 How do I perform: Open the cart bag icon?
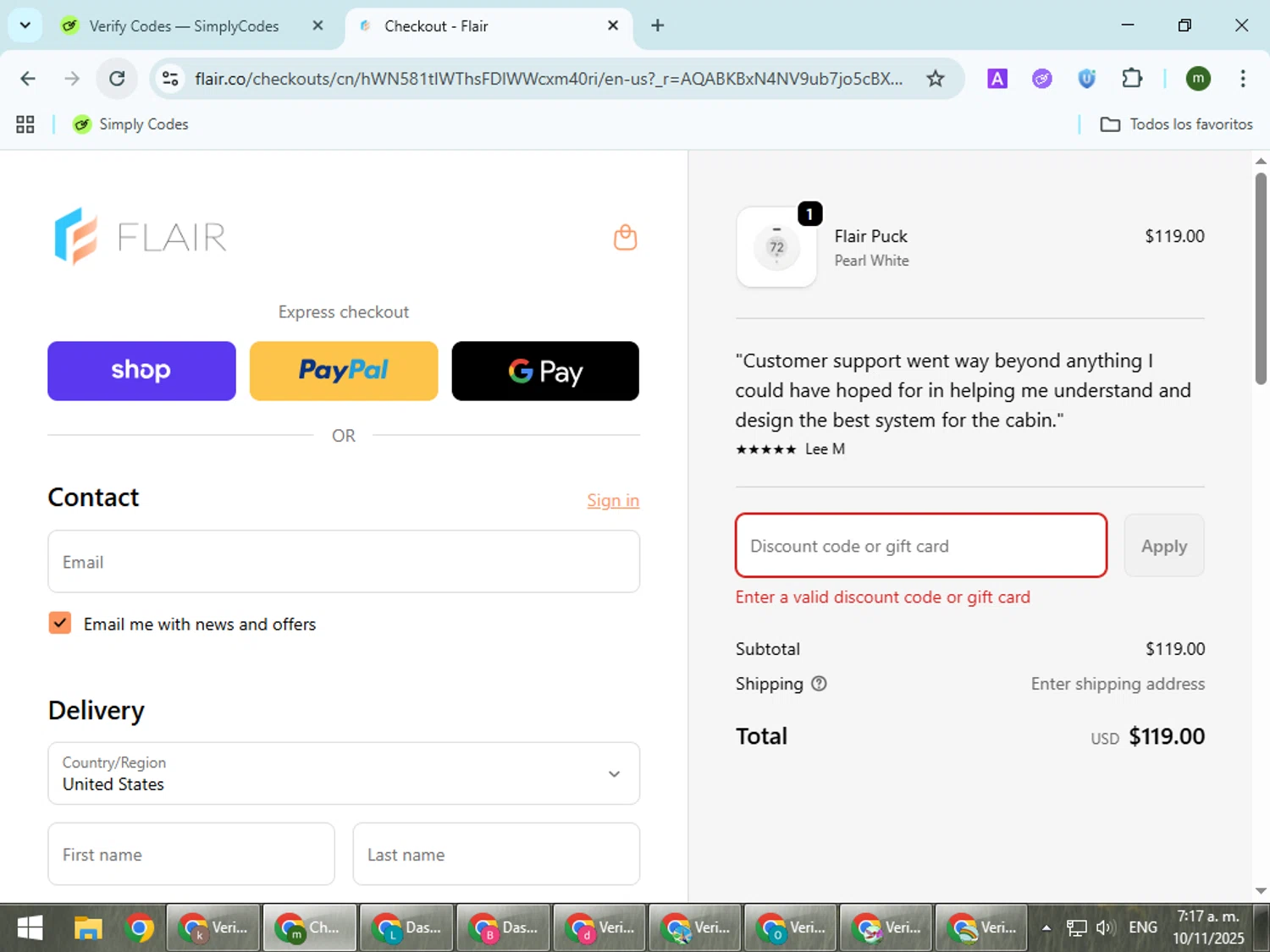click(x=625, y=237)
